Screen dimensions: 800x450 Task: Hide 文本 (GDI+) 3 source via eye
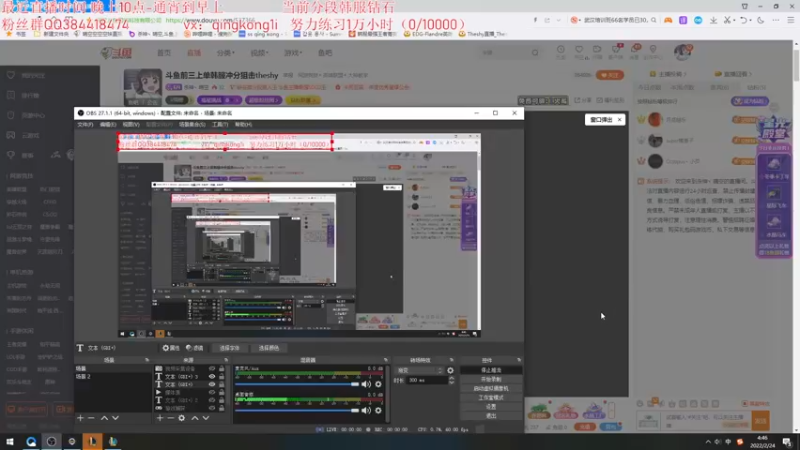pyautogui.click(x=212, y=377)
